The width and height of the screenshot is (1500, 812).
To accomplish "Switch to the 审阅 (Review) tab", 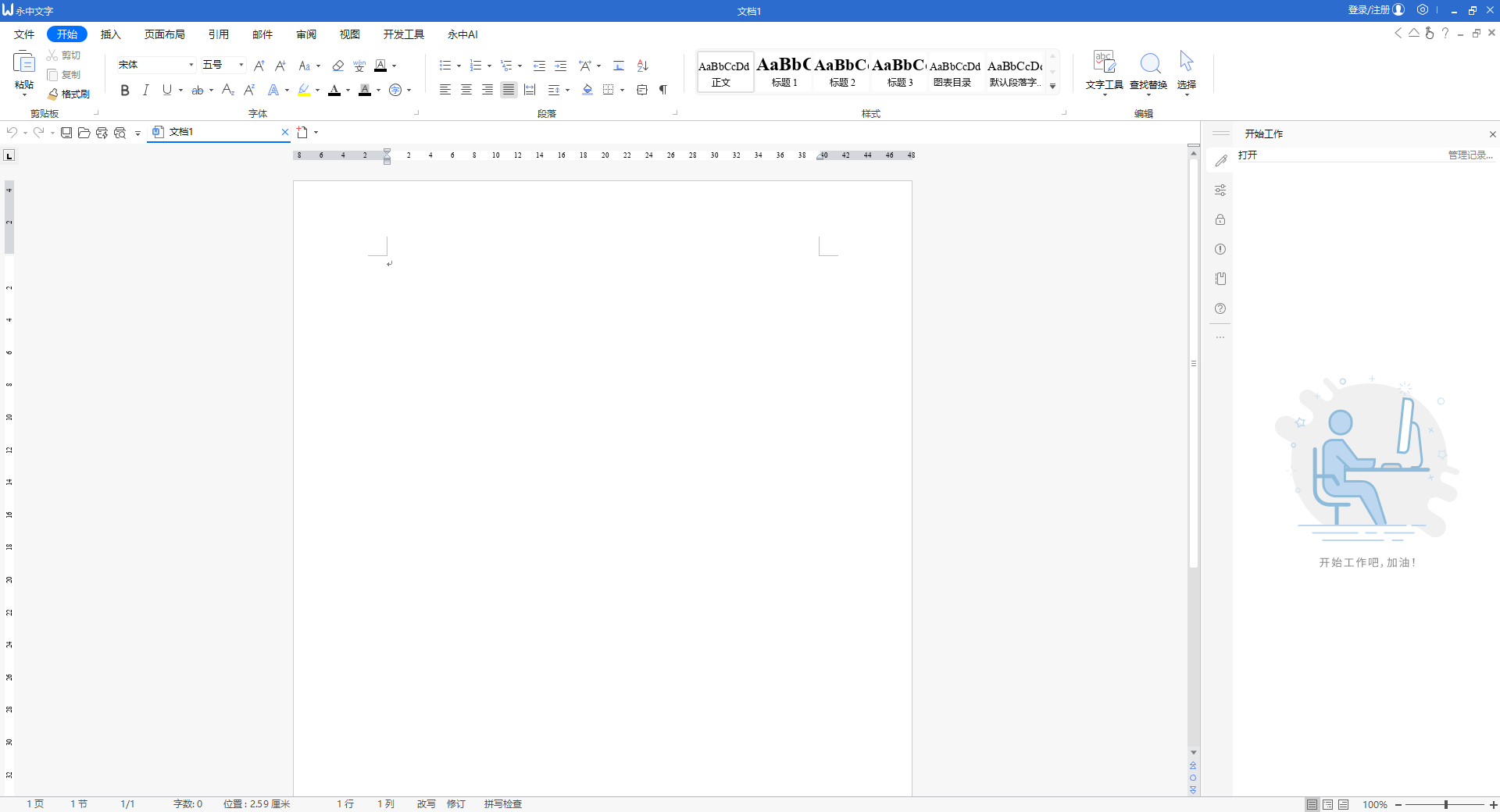I will point(306,34).
